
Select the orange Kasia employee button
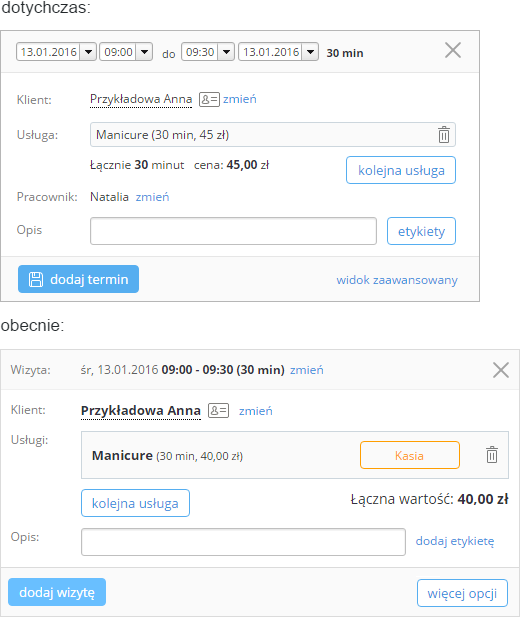410,455
